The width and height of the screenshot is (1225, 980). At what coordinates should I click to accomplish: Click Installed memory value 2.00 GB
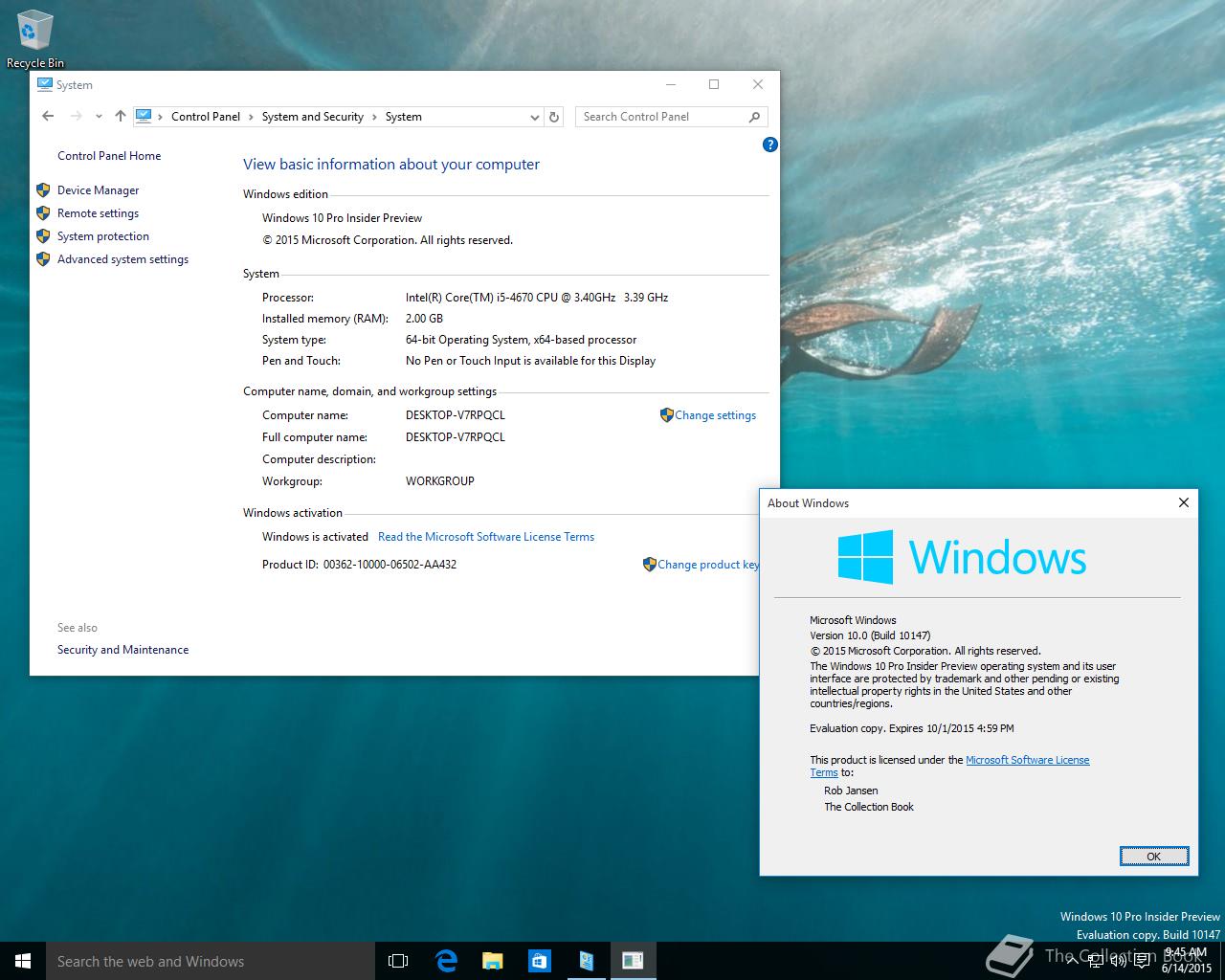point(424,319)
